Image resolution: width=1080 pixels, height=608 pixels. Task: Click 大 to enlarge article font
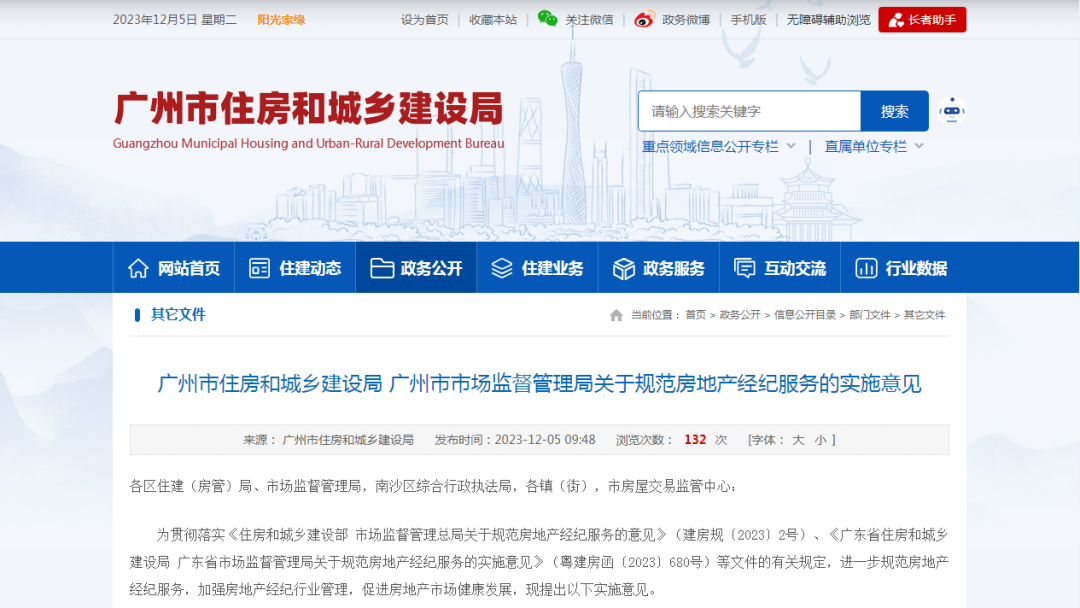798,440
